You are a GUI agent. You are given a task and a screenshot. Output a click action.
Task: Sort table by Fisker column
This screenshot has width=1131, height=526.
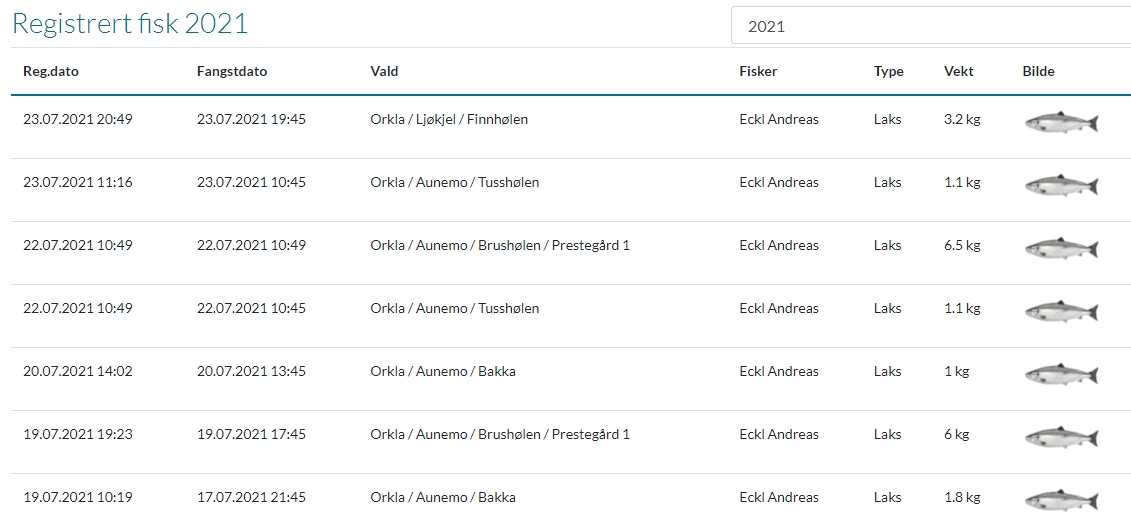pyautogui.click(x=758, y=71)
